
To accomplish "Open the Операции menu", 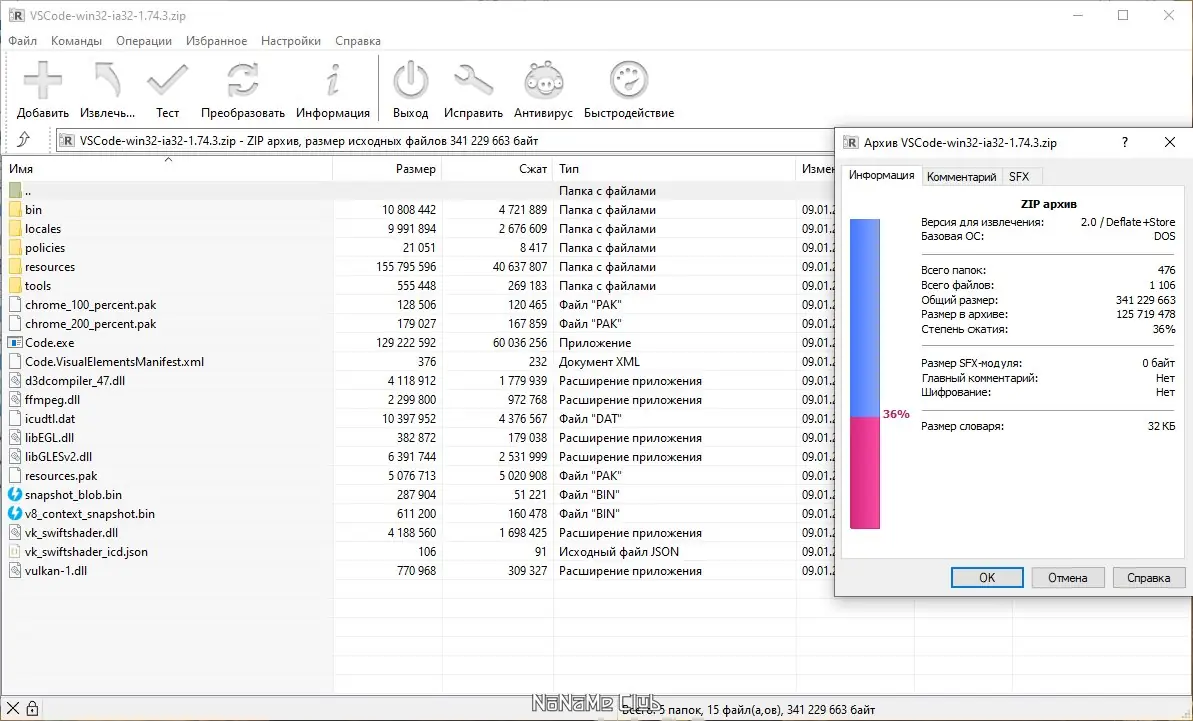I will click(x=144, y=41).
